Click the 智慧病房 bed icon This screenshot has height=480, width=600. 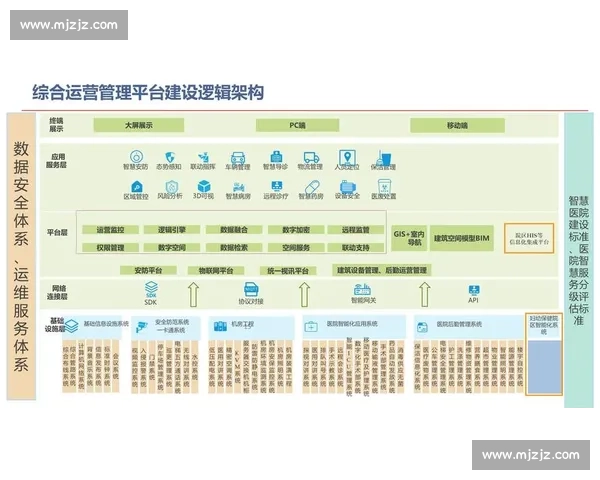[x=238, y=187]
